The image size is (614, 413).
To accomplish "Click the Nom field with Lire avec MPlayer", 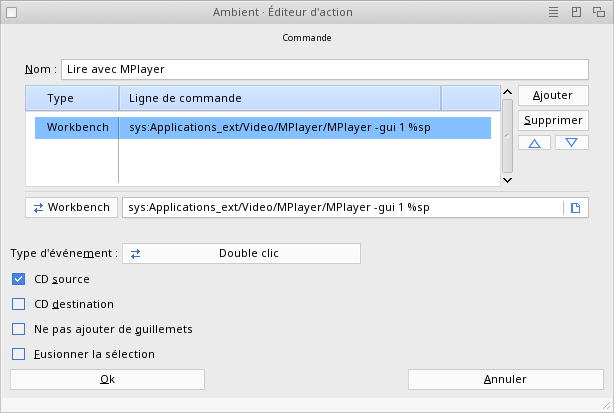I will [x=325, y=69].
